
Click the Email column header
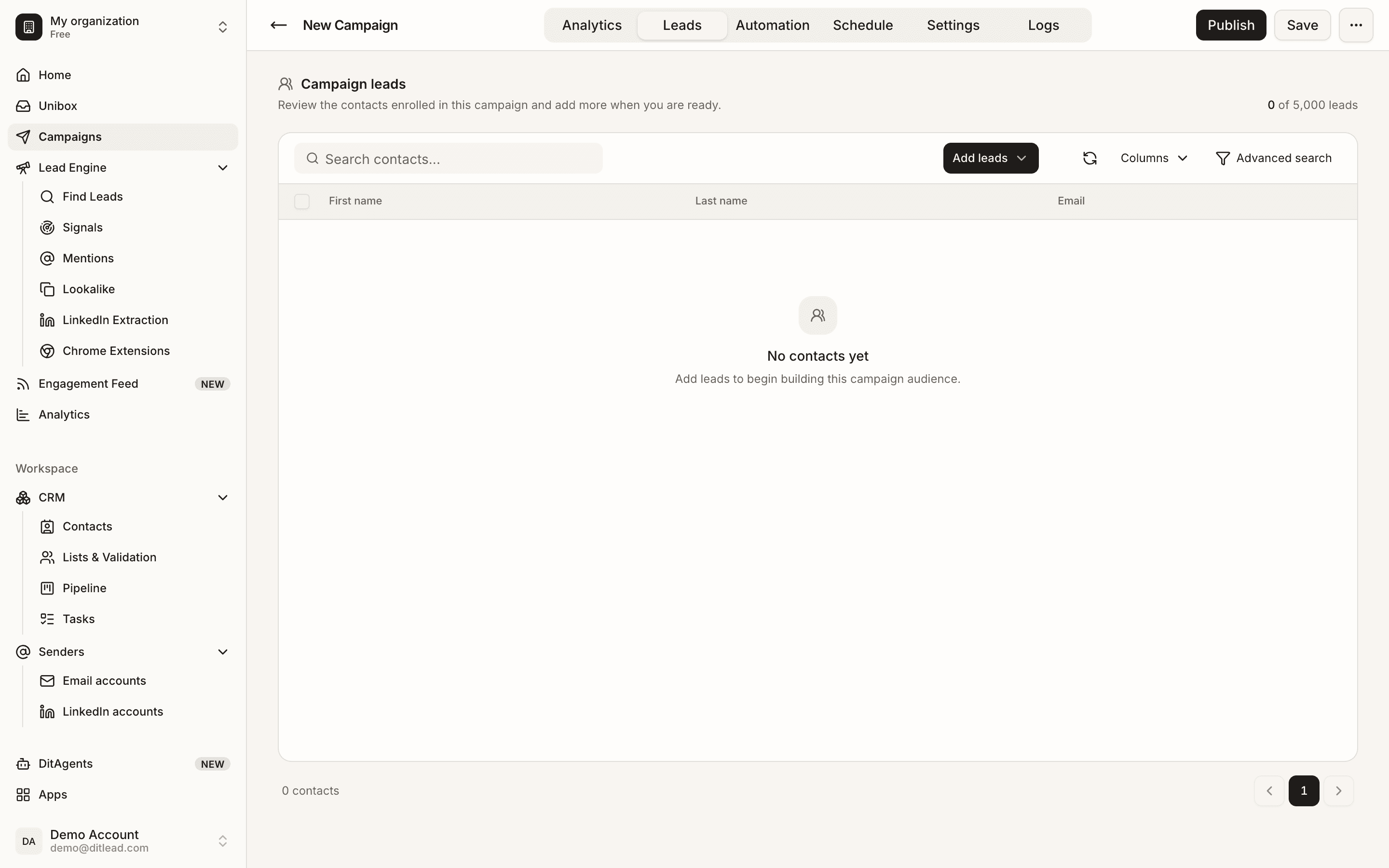tap(1071, 201)
